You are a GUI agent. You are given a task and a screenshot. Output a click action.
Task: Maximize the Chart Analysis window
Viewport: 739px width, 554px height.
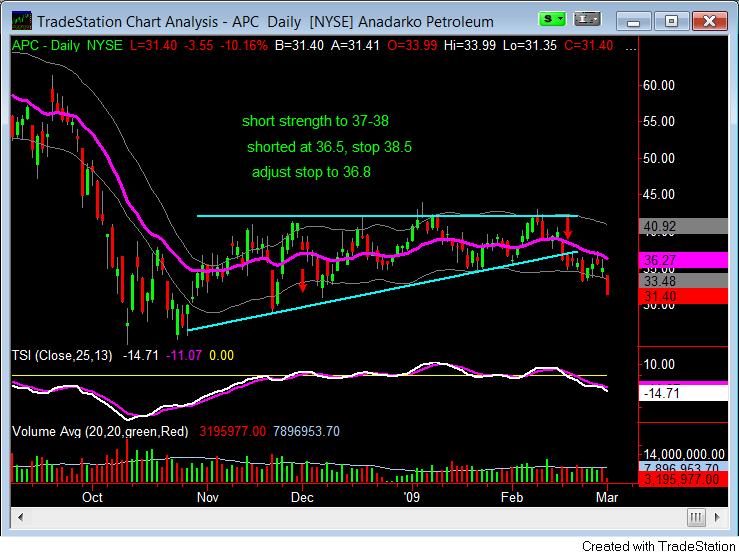point(671,21)
